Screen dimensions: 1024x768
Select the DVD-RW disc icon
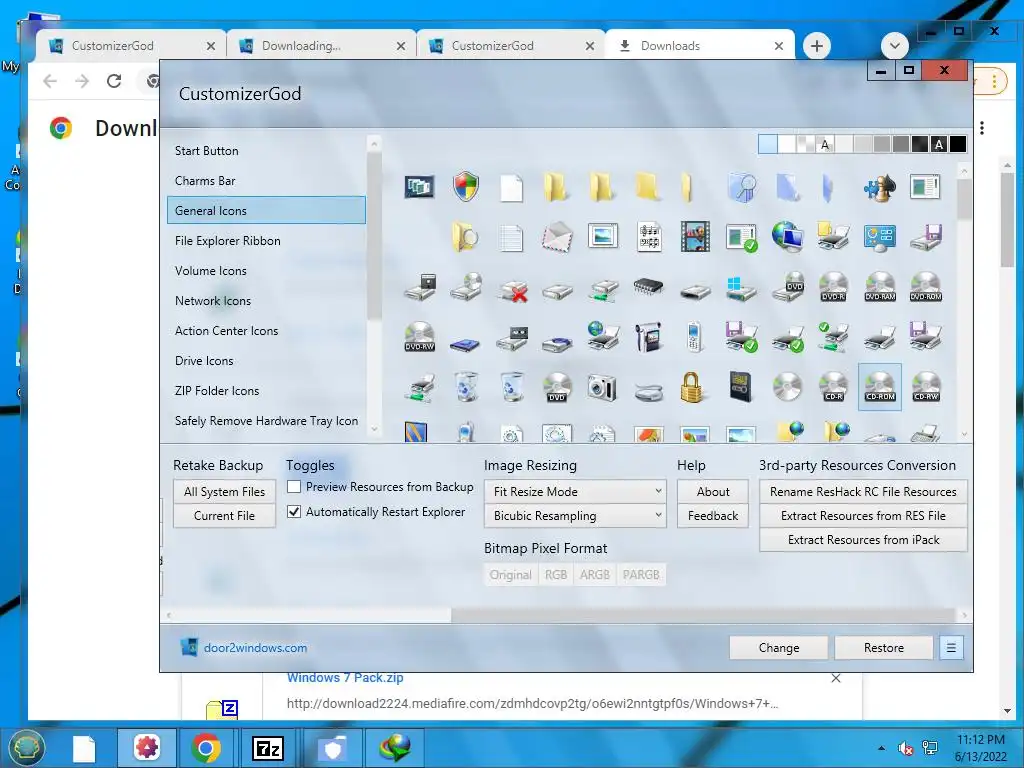click(419, 337)
